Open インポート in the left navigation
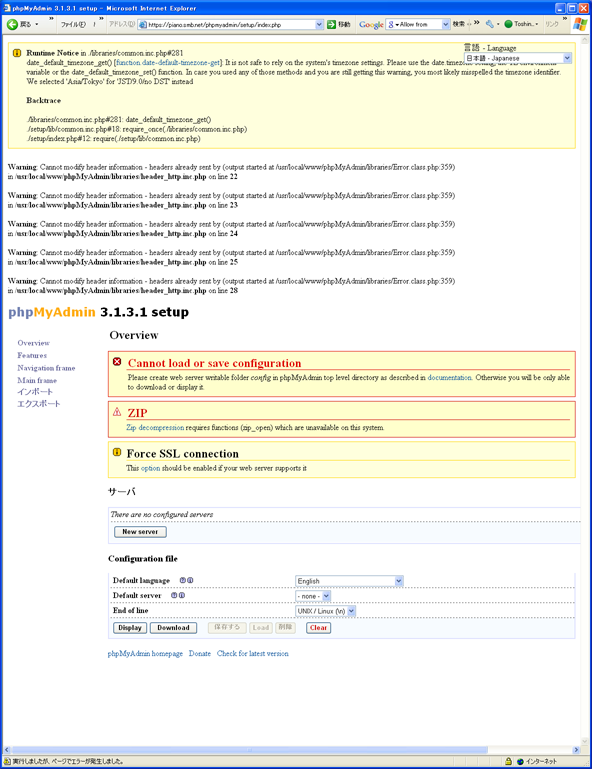The image size is (592, 769). [x=35, y=391]
